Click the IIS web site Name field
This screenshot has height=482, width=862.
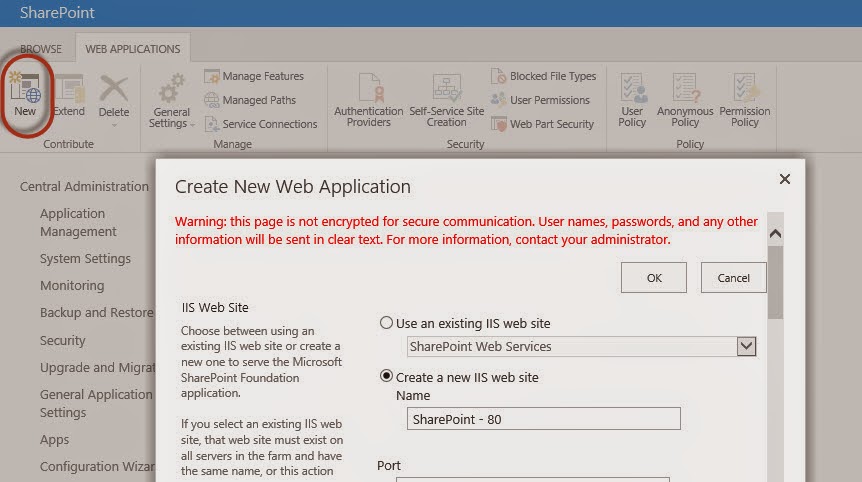click(544, 419)
